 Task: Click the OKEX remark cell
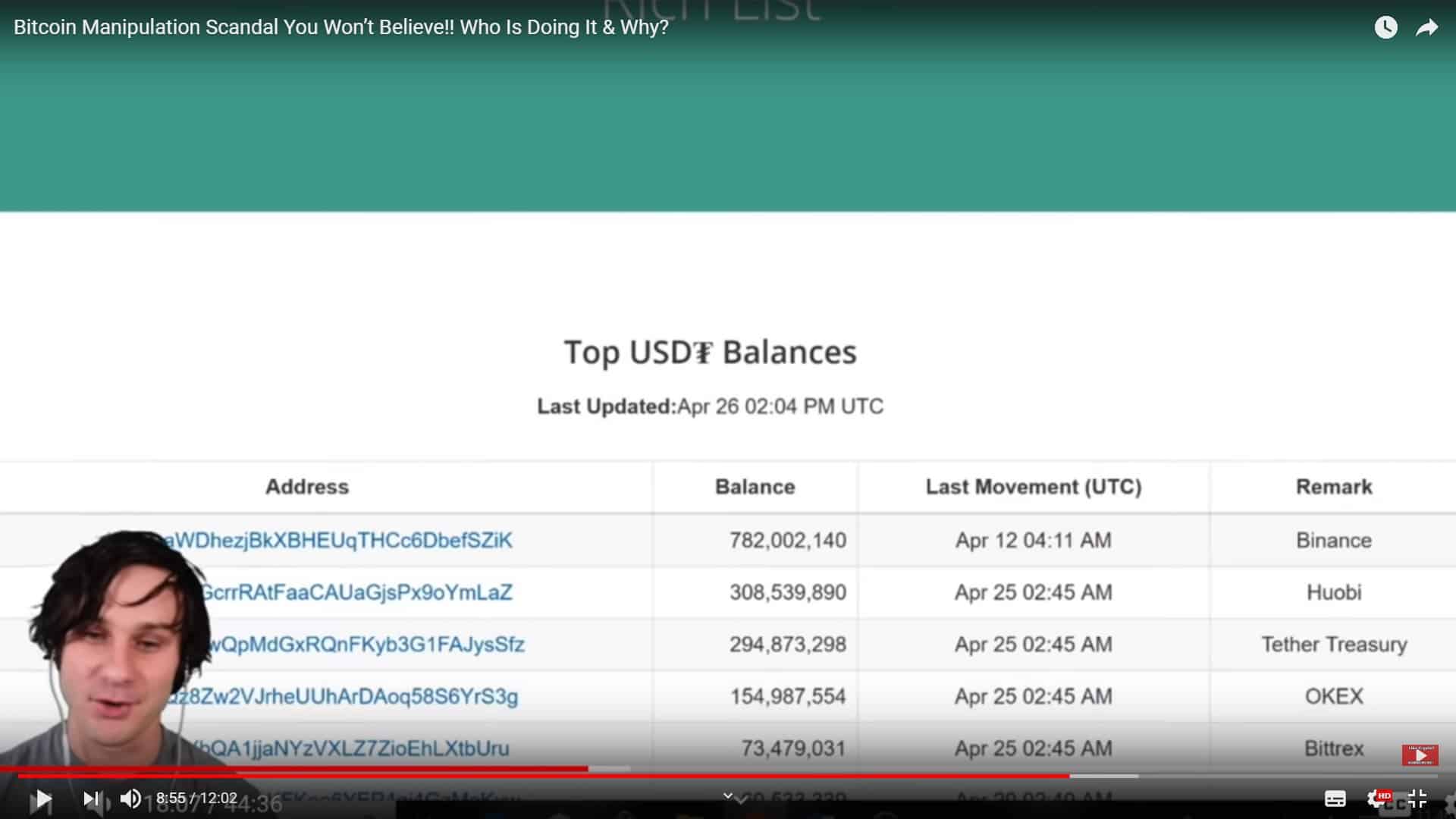coord(1334,696)
